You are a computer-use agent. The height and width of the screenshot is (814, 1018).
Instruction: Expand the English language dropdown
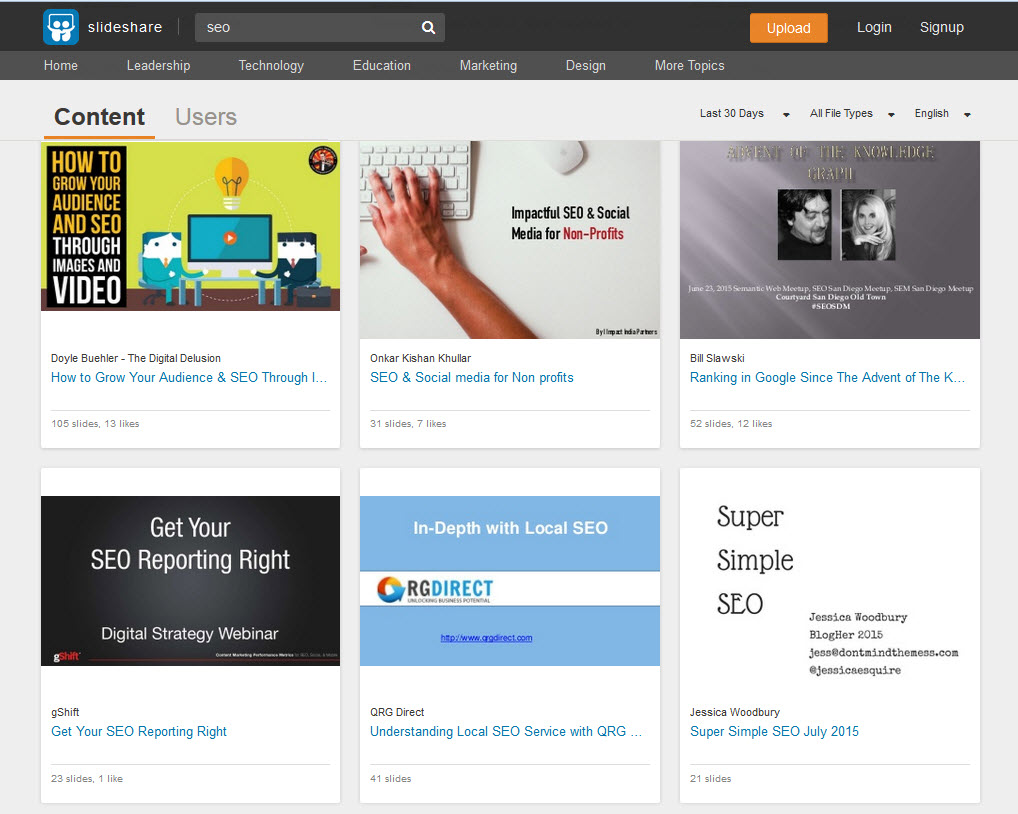(942, 114)
